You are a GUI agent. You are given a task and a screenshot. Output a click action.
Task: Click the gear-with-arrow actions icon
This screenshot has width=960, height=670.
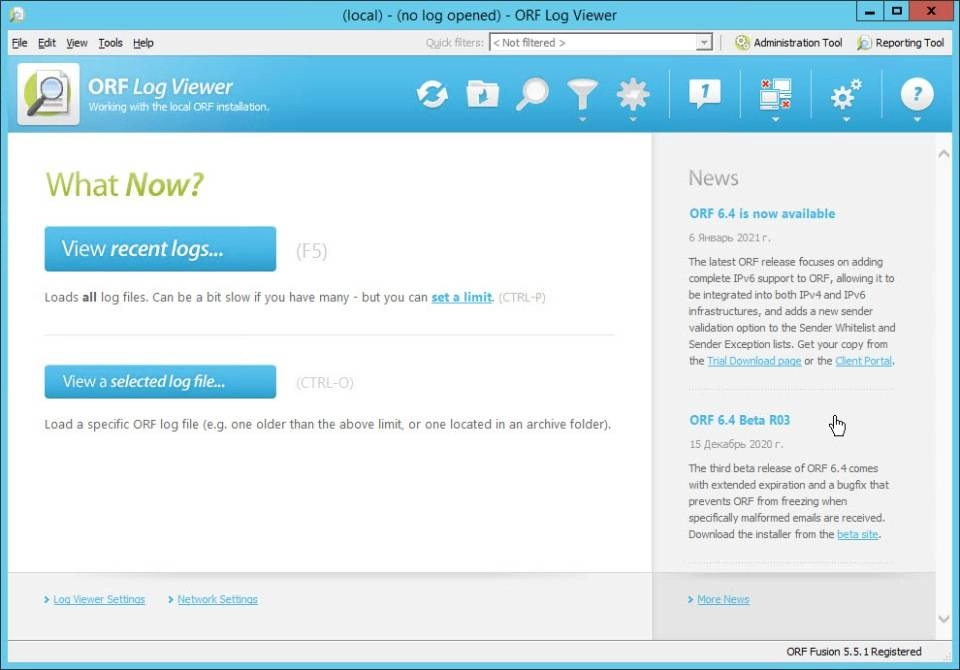[x=632, y=94]
